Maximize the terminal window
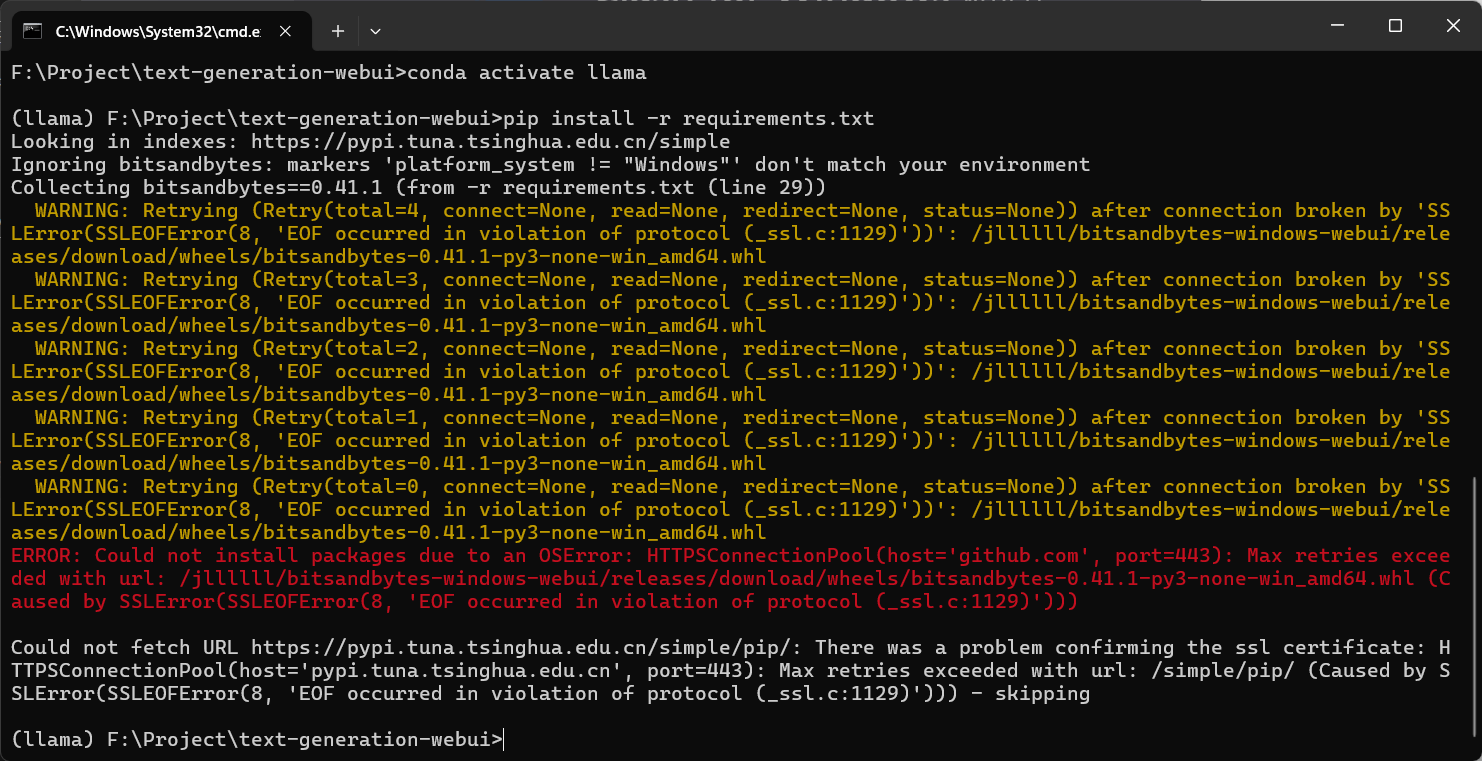The width and height of the screenshot is (1482, 761). pyautogui.click(x=1395, y=26)
